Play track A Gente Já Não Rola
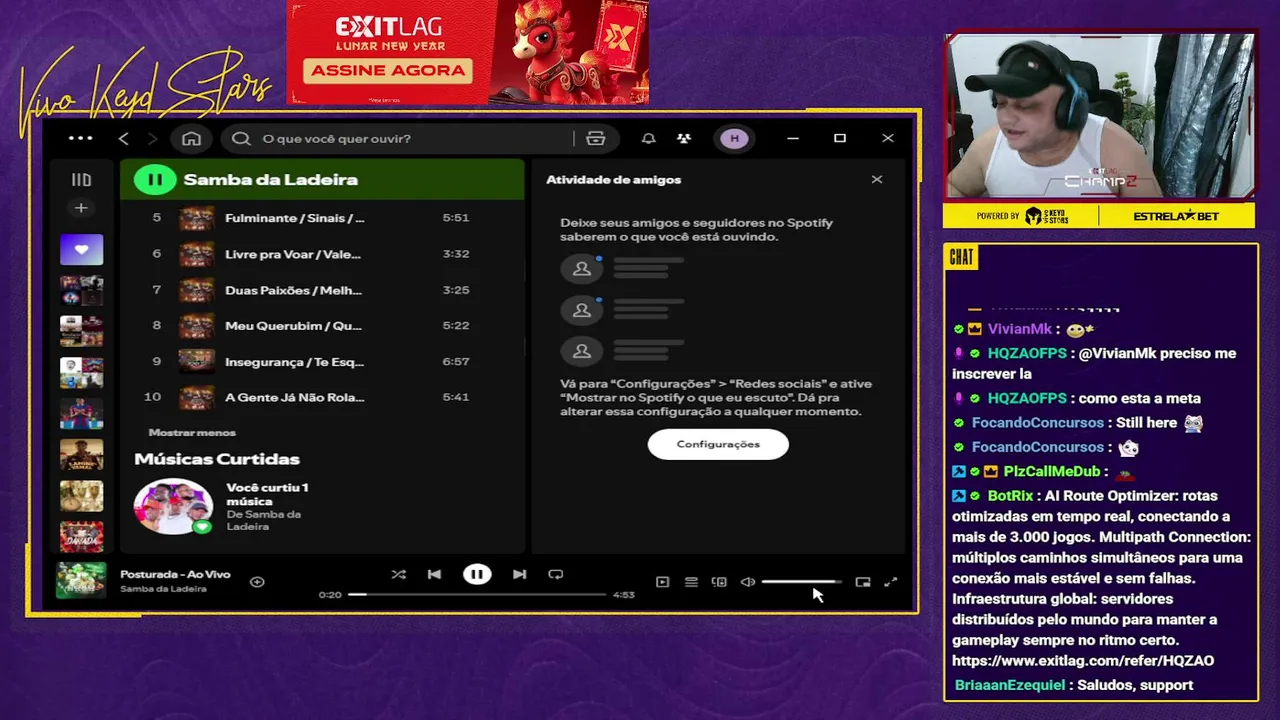The height and width of the screenshot is (720, 1280). click(x=322, y=397)
